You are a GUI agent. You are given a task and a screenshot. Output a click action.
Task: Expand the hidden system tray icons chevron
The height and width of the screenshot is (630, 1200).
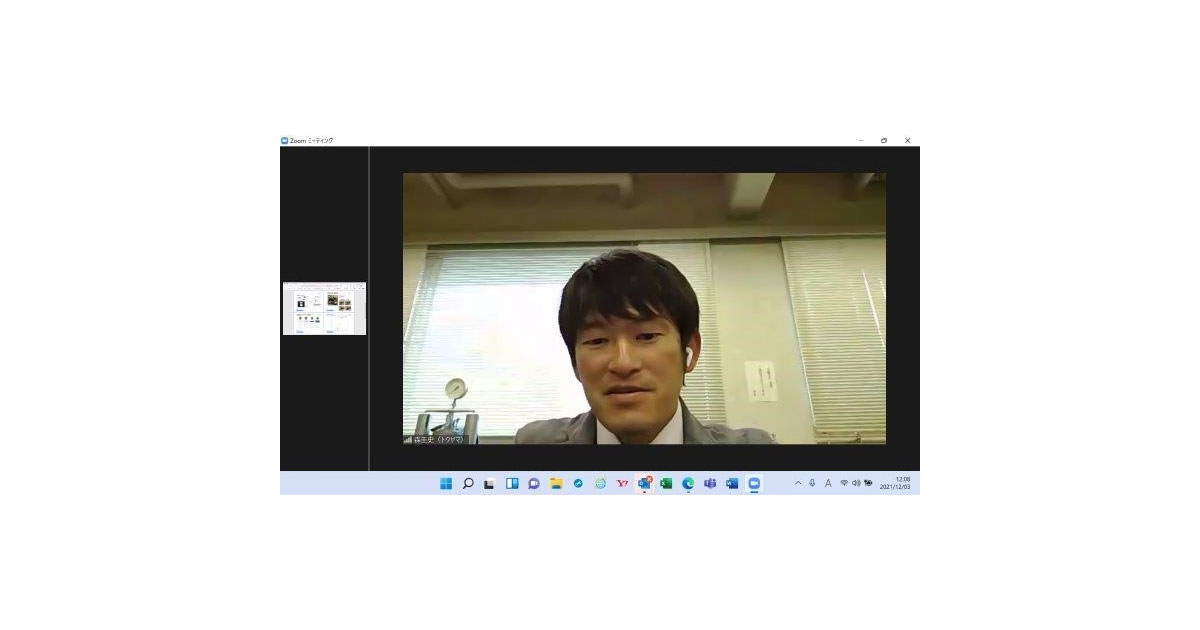coord(798,484)
